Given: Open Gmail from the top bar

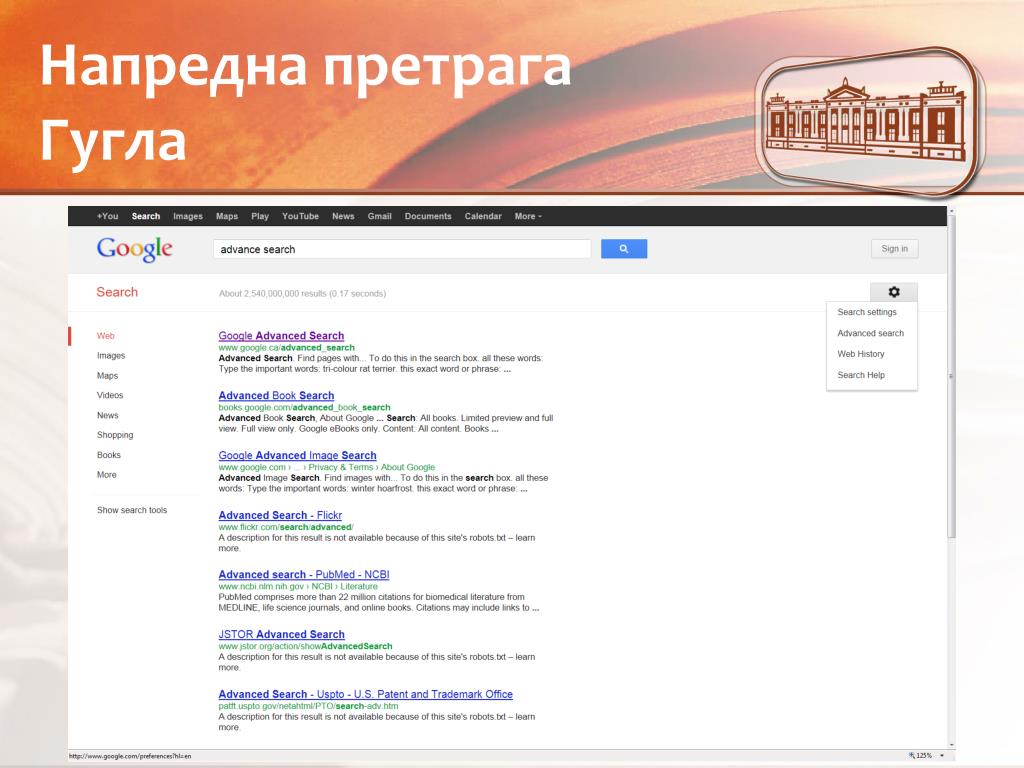Looking at the screenshot, I should point(379,216).
